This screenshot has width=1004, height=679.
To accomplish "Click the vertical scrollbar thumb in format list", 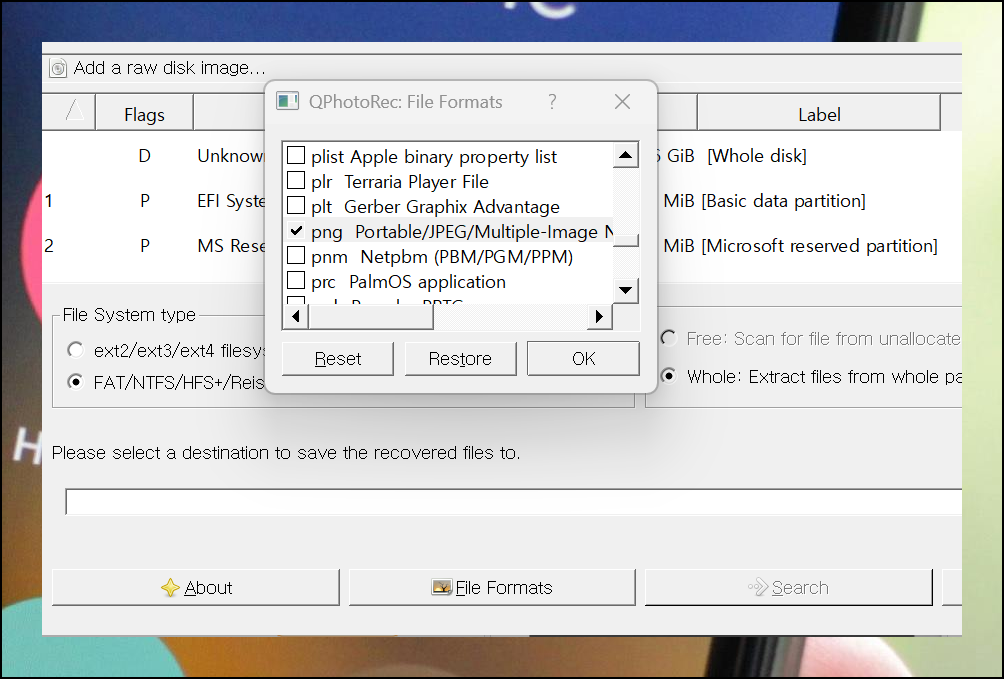I will [626, 240].
